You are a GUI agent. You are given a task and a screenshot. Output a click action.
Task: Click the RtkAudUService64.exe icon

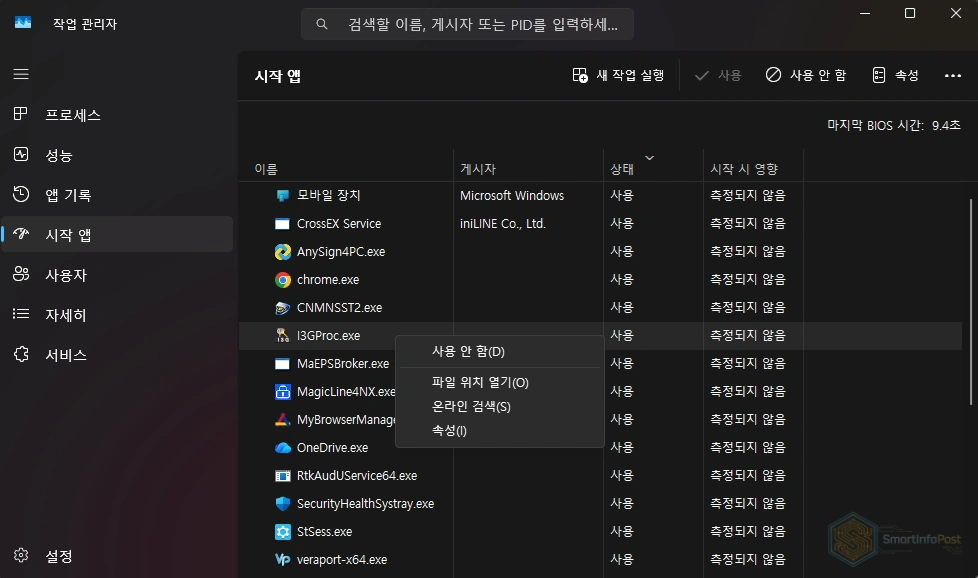point(283,476)
